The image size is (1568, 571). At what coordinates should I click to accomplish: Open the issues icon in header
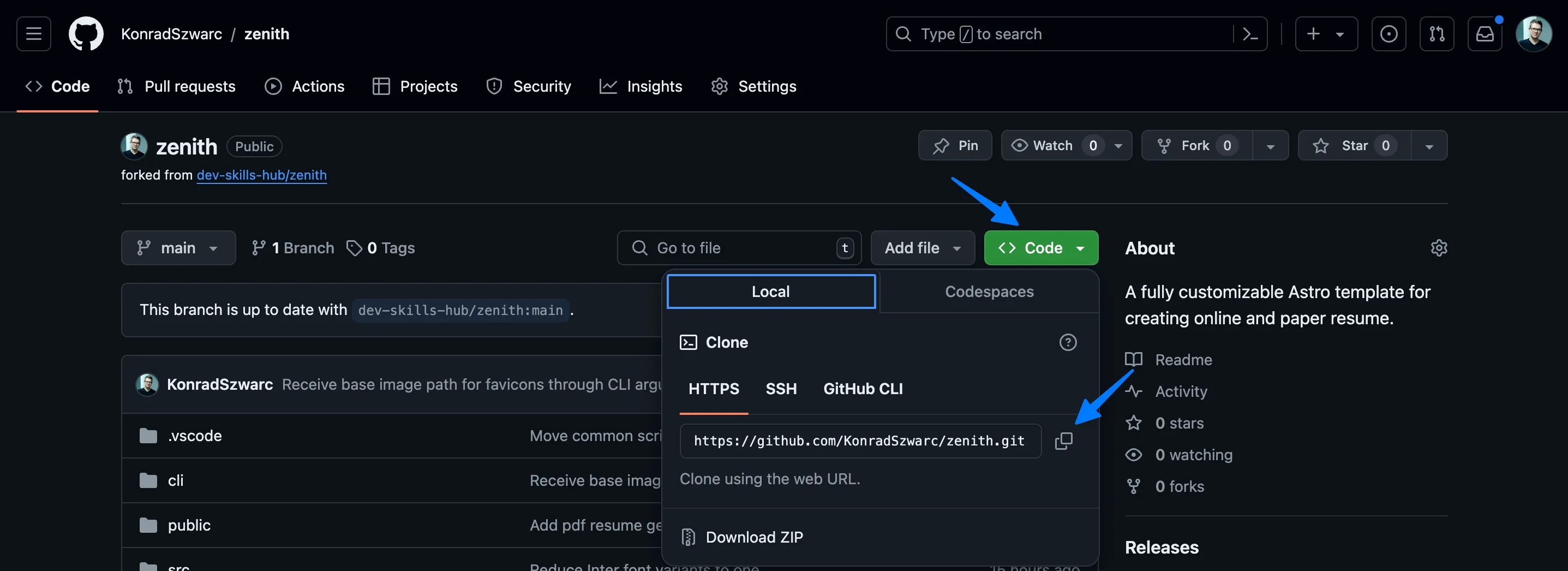[1389, 34]
